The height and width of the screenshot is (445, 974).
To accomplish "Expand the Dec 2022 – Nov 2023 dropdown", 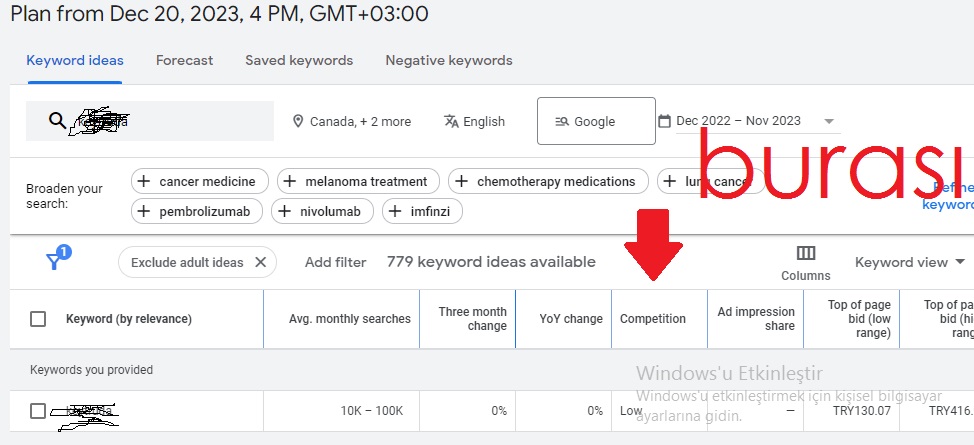I will click(829, 121).
